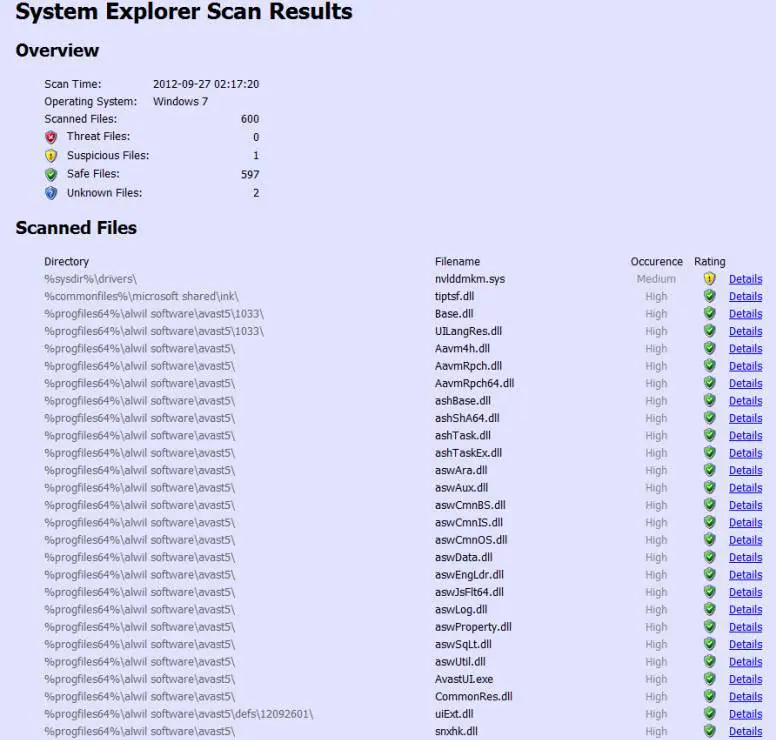This screenshot has height=740, width=776.
Task: Click green rating shield for UILangRes.dll
Action: point(709,331)
